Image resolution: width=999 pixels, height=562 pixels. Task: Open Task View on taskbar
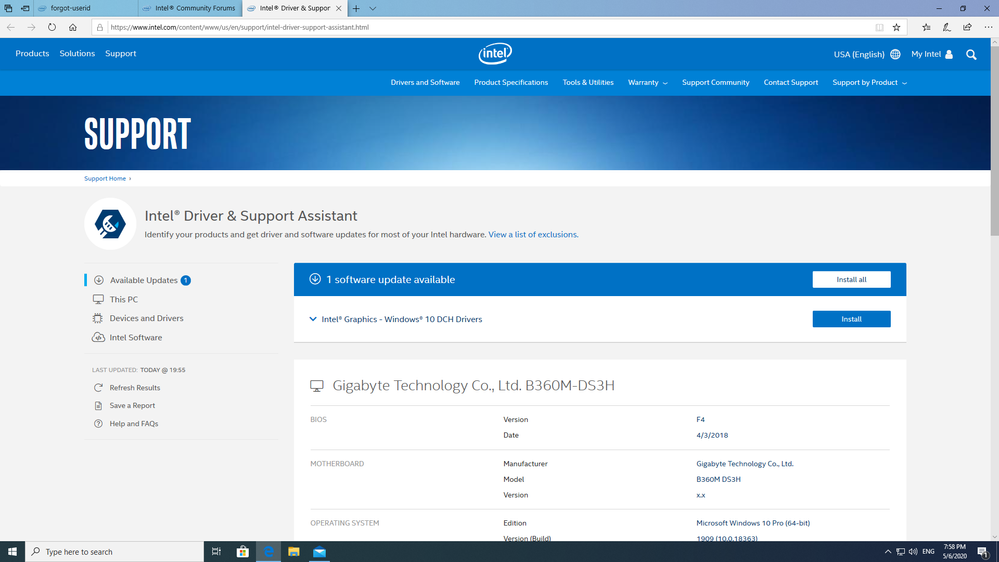pos(217,552)
